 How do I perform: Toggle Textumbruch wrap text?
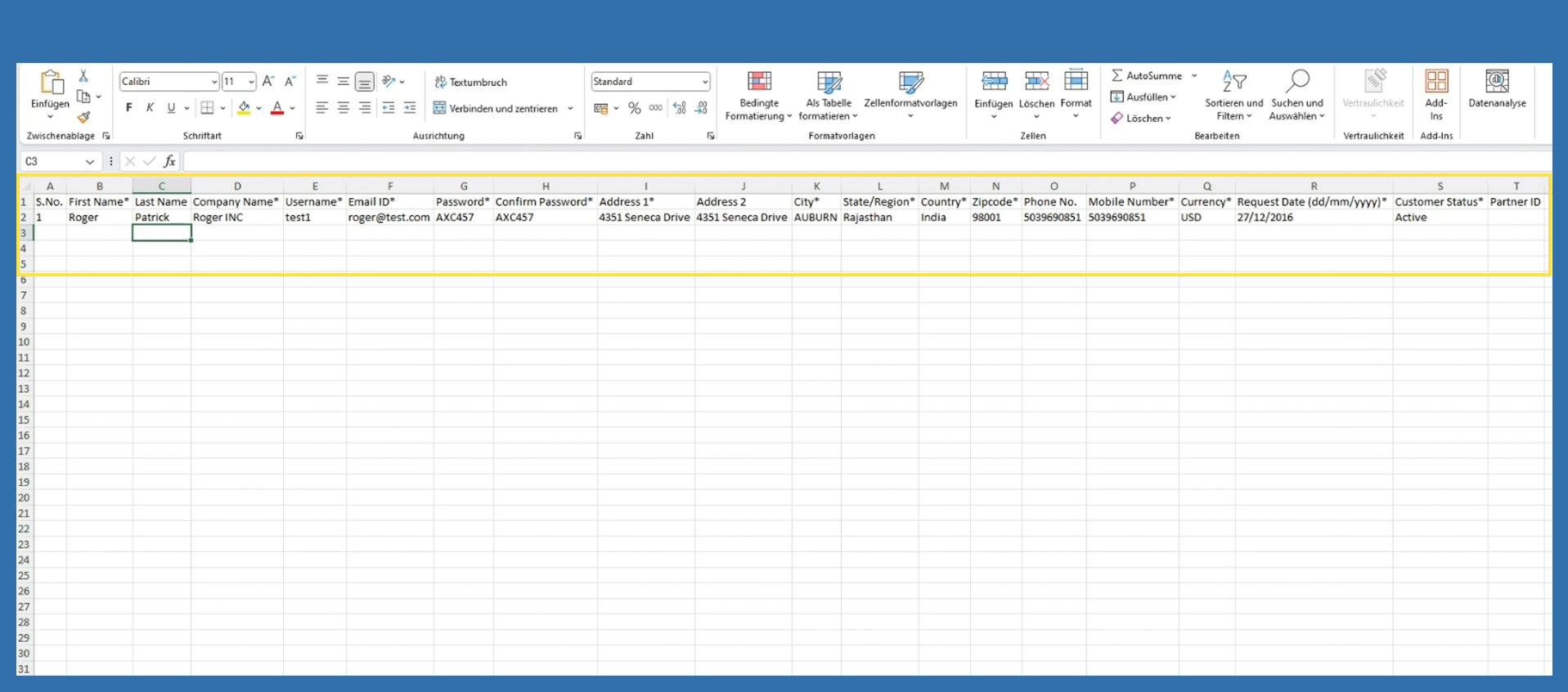coord(471,82)
